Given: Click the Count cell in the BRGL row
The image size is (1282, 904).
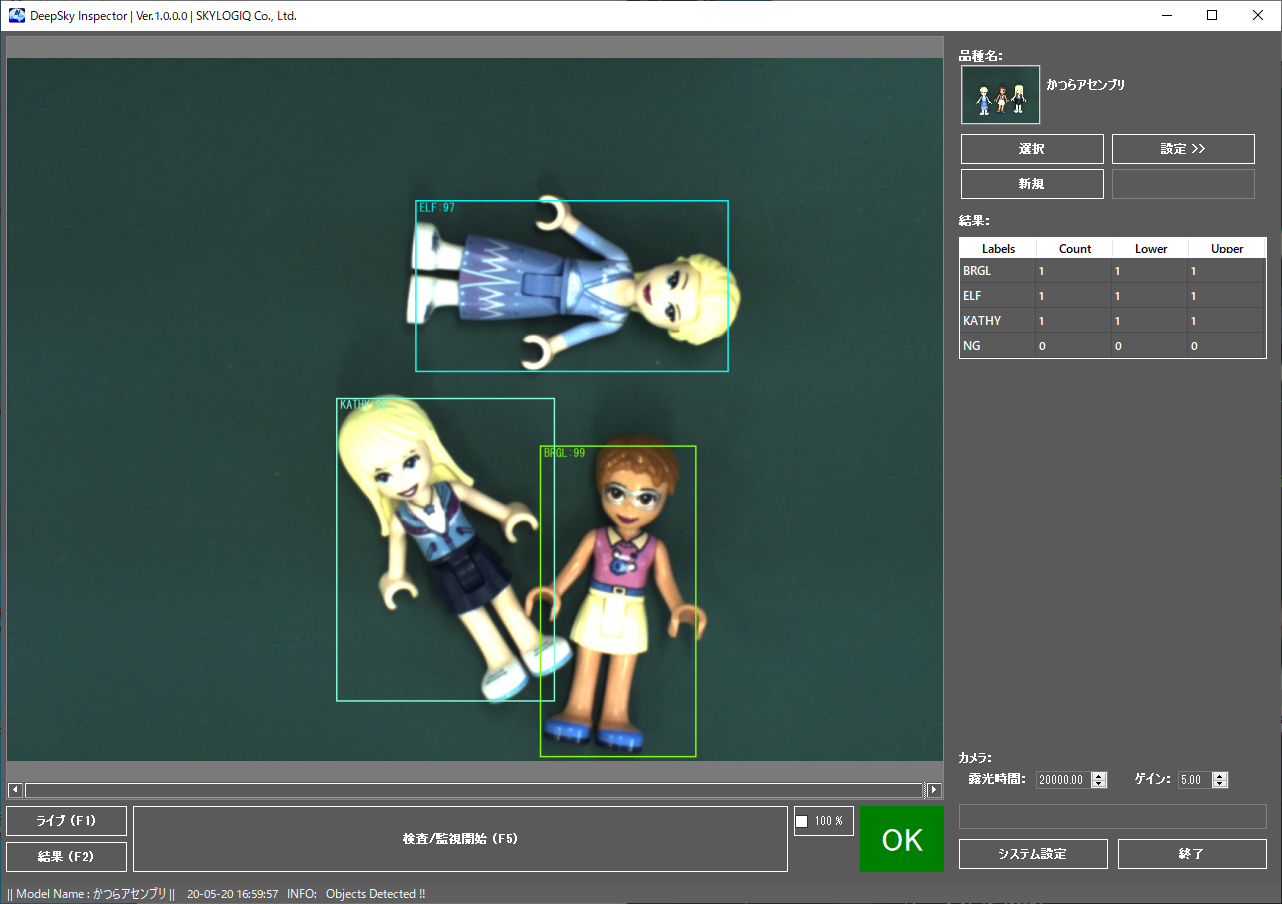Looking at the screenshot, I should point(1075,271).
